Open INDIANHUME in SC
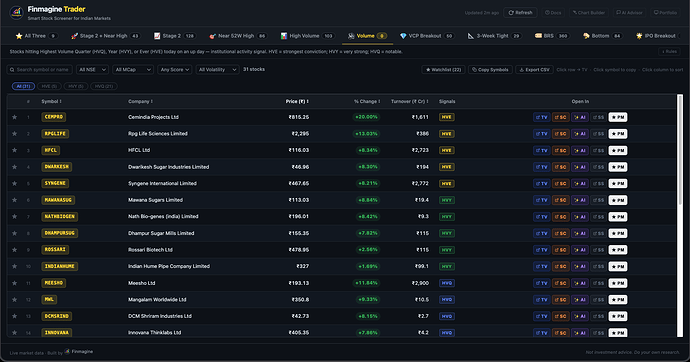This screenshot has height=362, width=690. point(561,267)
